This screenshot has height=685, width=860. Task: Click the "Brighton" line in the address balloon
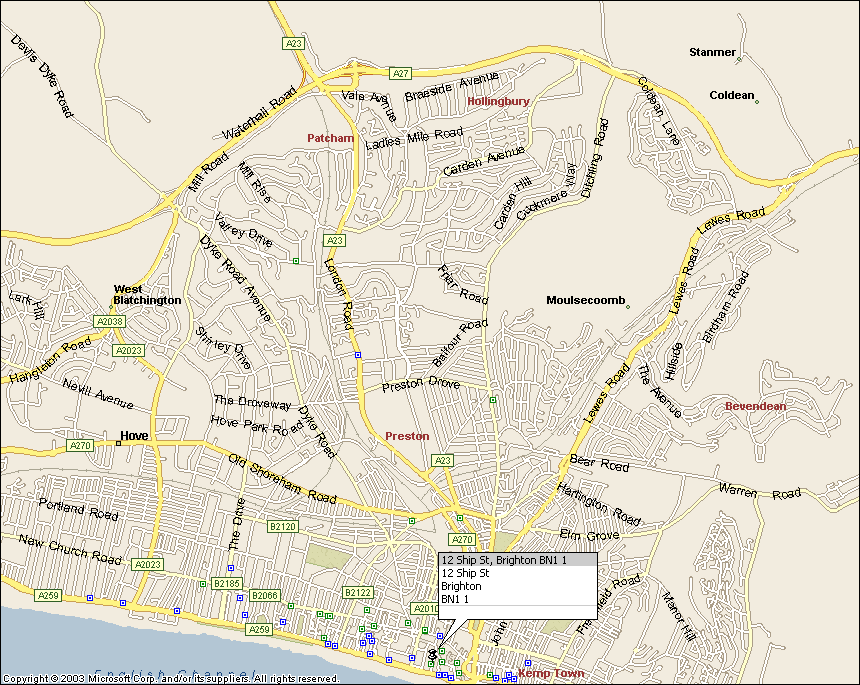460,586
